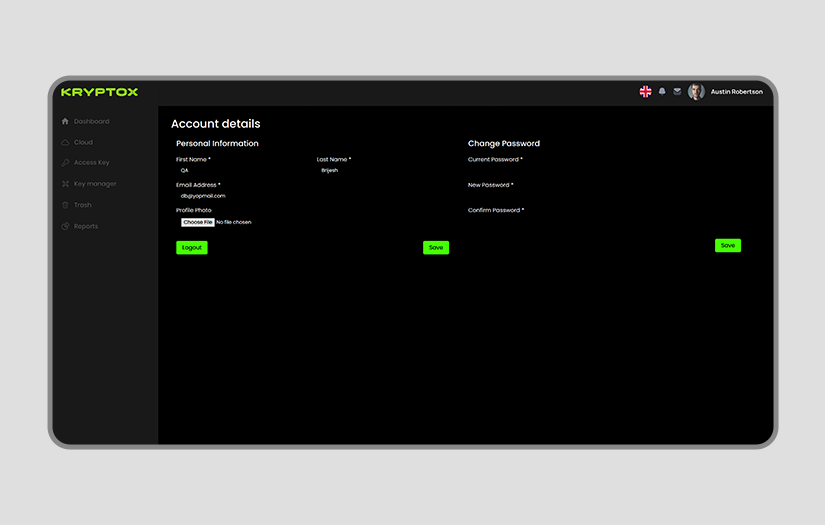Click the Reports chart icon
825x525 pixels.
[65, 226]
